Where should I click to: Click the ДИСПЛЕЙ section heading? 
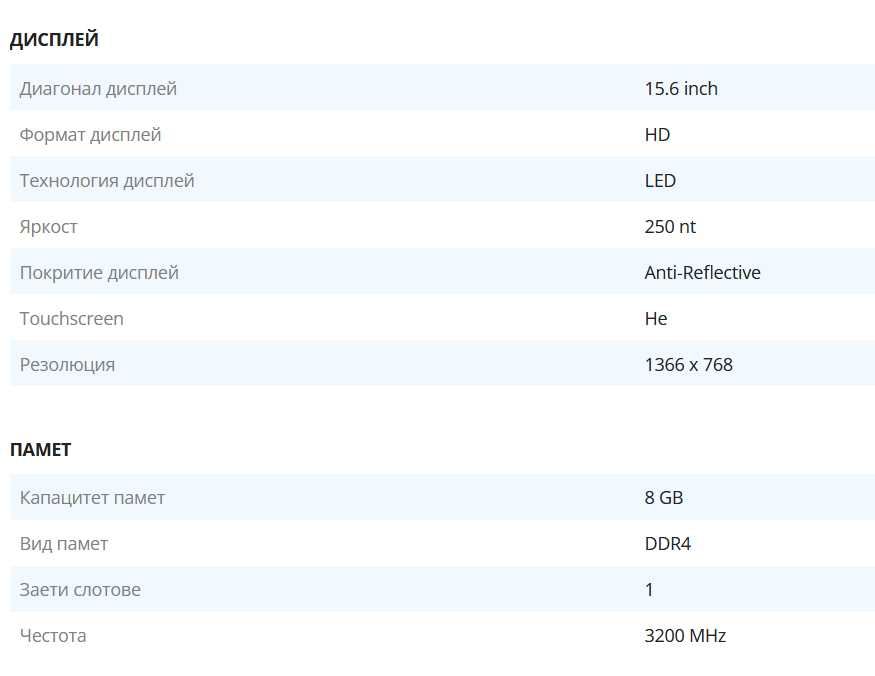point(54,40)
